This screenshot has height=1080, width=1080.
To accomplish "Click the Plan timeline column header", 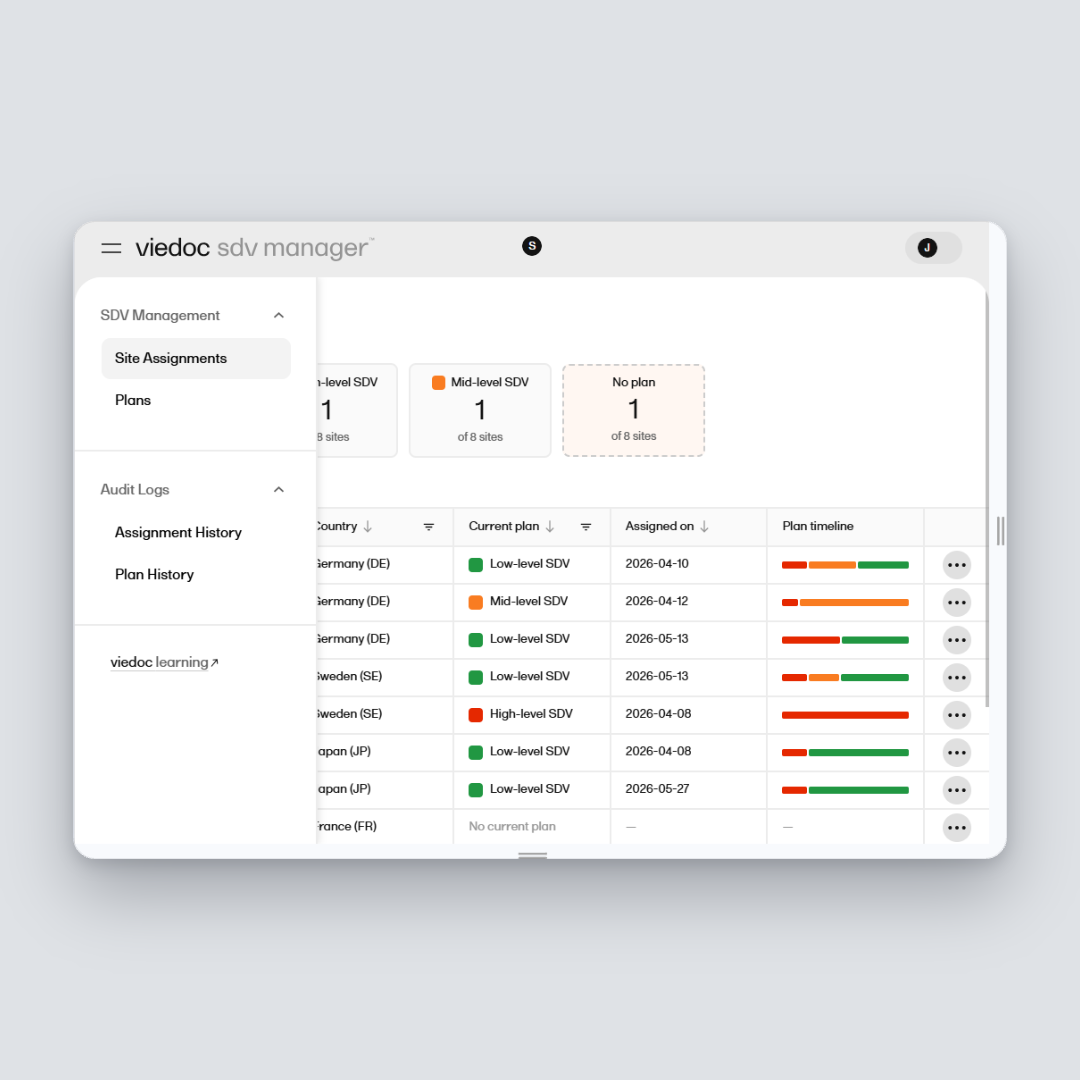I will click(x=818, y=526).
